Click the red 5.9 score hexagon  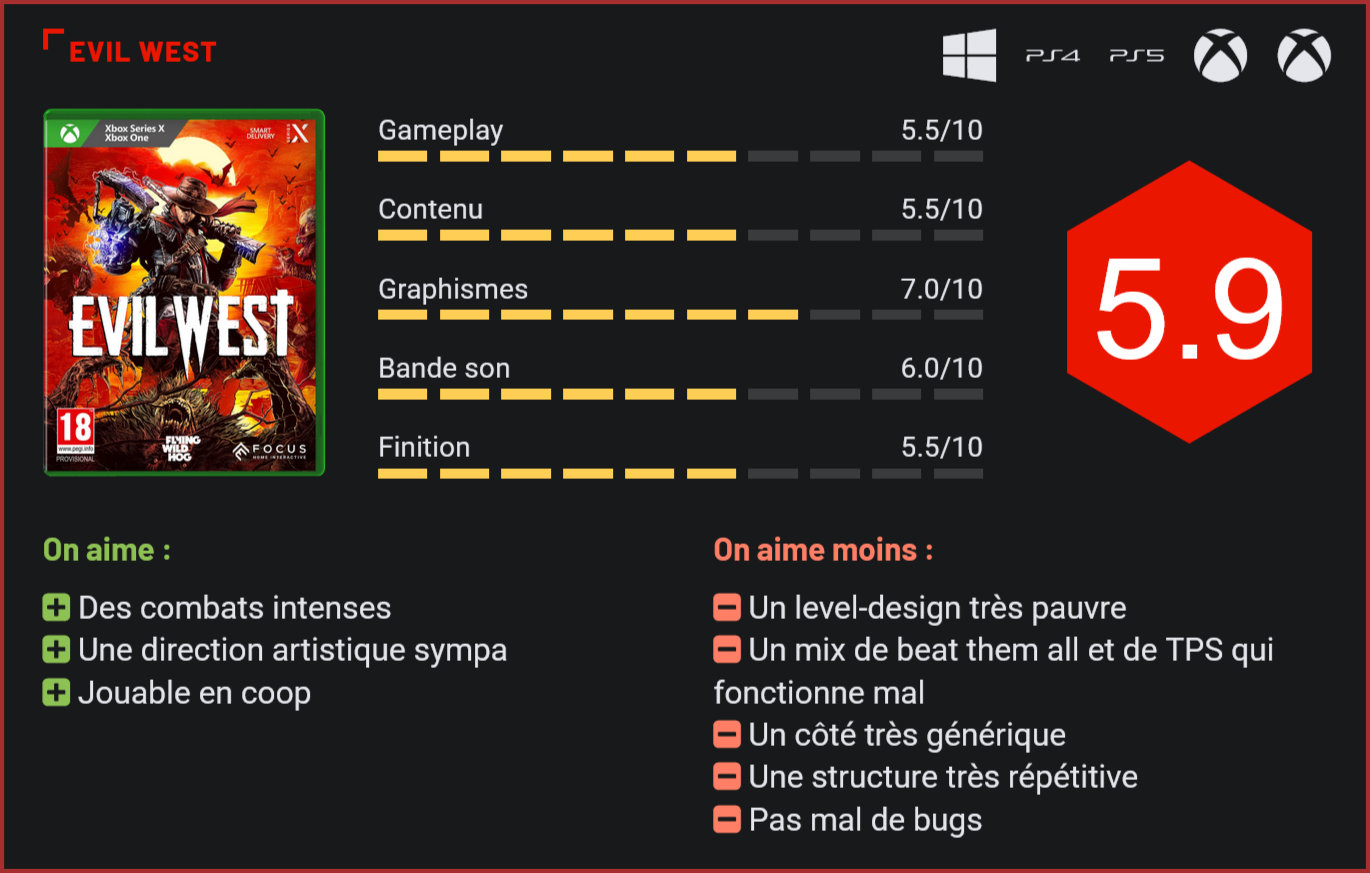[x=1189, y=302]
